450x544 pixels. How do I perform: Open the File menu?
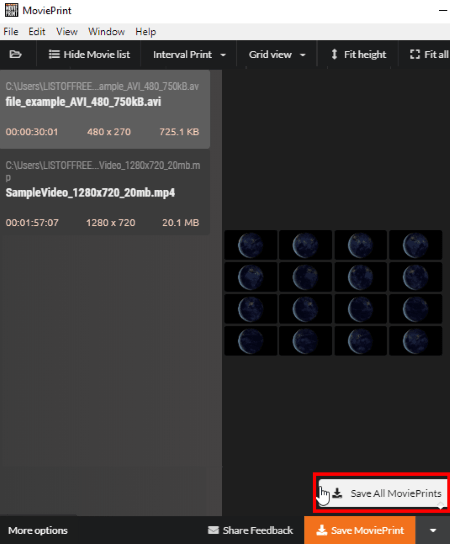coord(11,32)
